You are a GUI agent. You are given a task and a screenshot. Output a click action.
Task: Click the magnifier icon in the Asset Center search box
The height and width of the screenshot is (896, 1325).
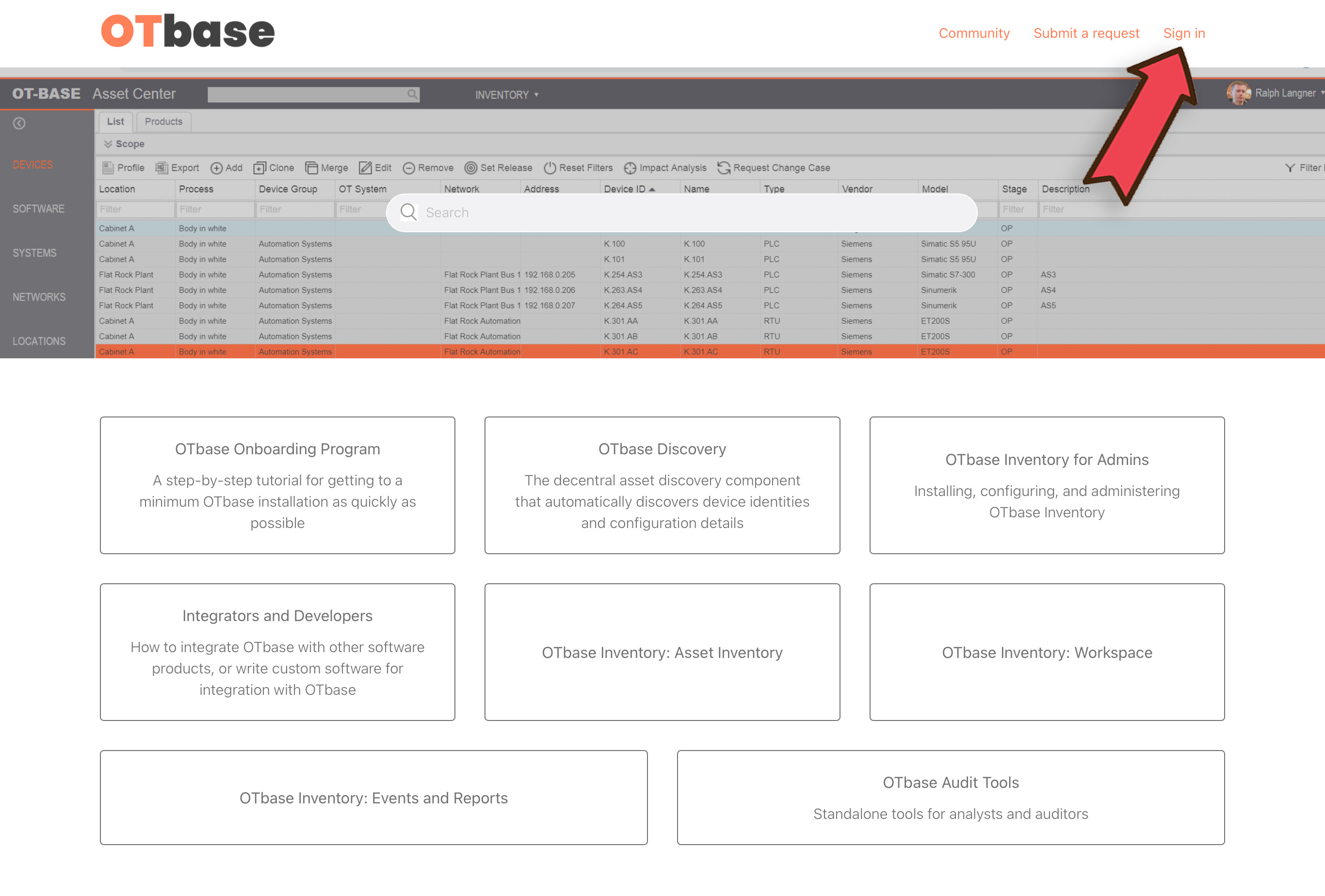[412, 94]
